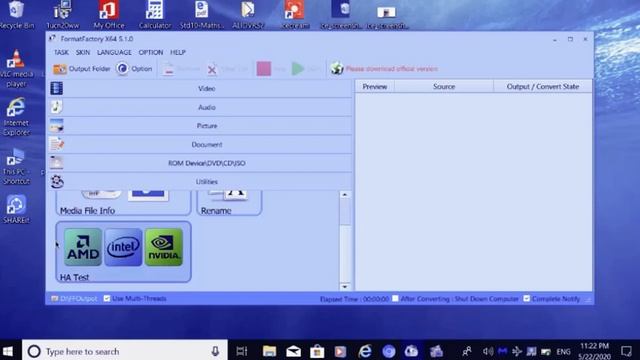Screen dimensions: 640x360
Task: Open the system tray volume icon
Action: coord(488,351)
